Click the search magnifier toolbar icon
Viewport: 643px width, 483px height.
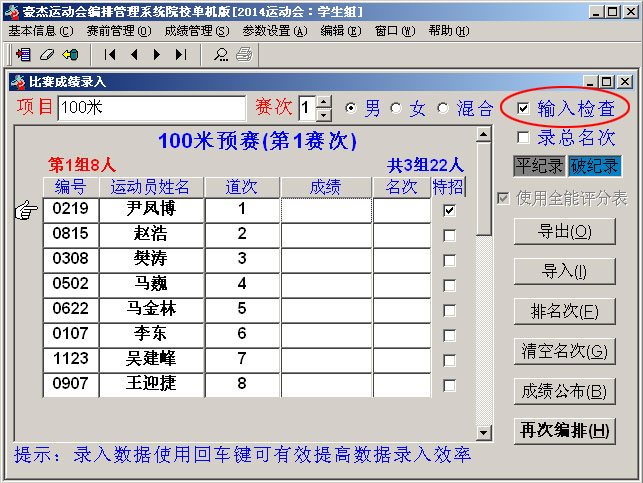221,55
